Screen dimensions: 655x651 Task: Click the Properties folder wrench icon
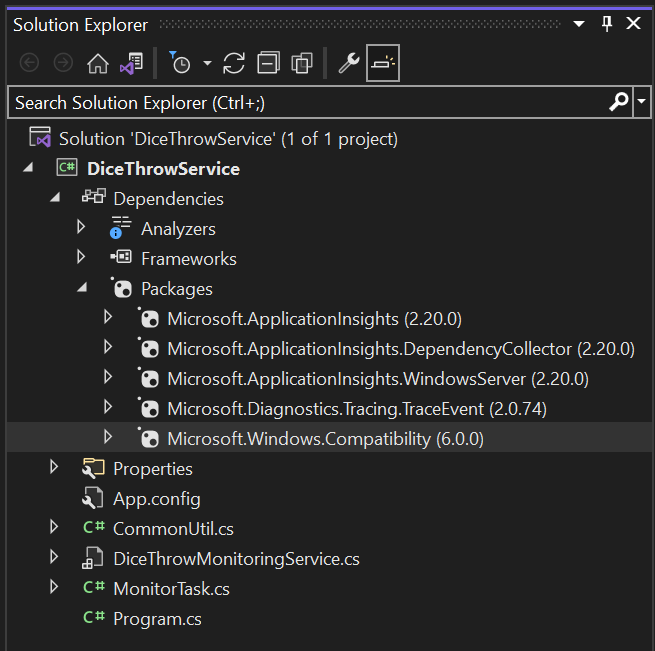coord(93,468)
